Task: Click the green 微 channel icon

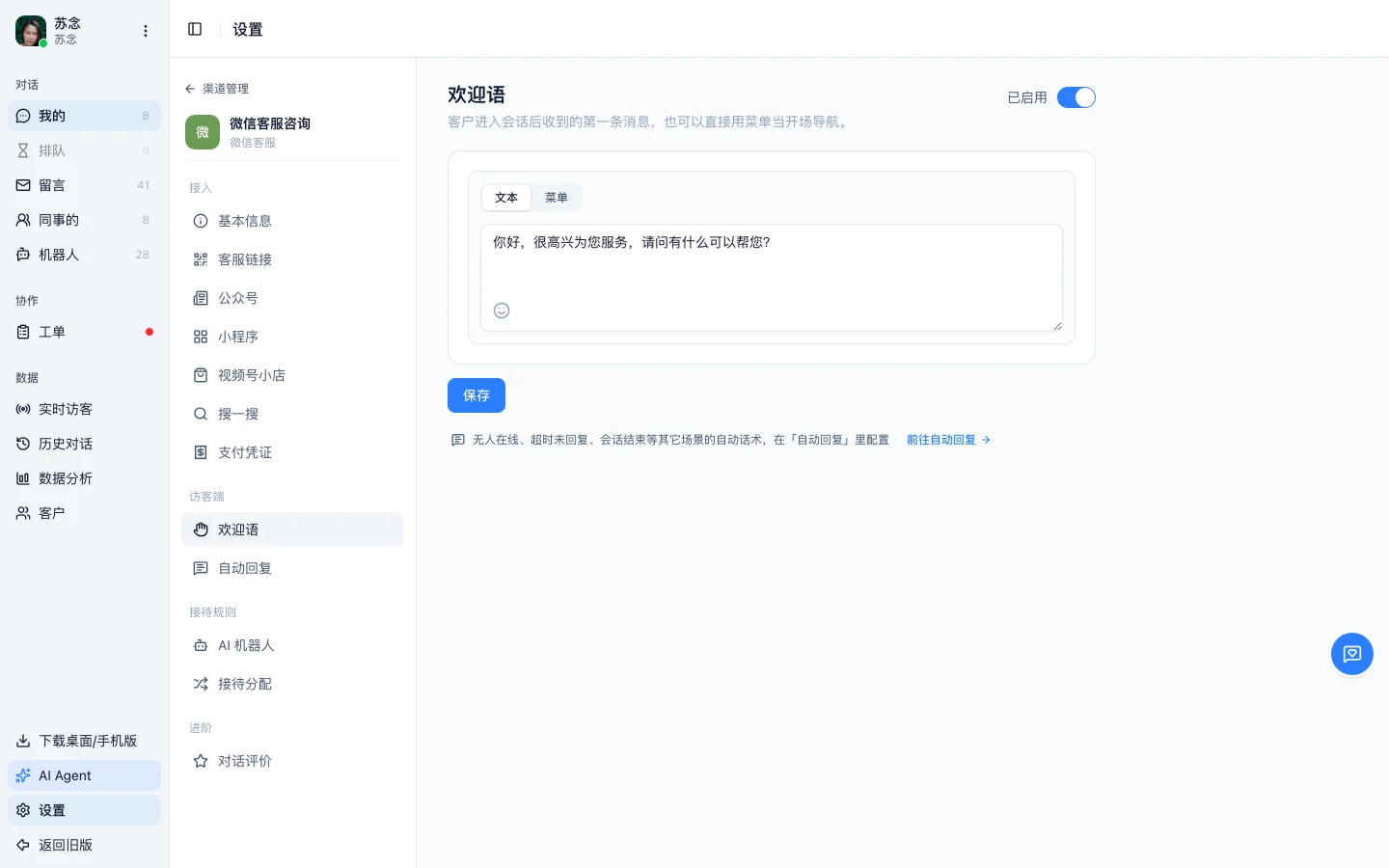Action: click(203, 132)
